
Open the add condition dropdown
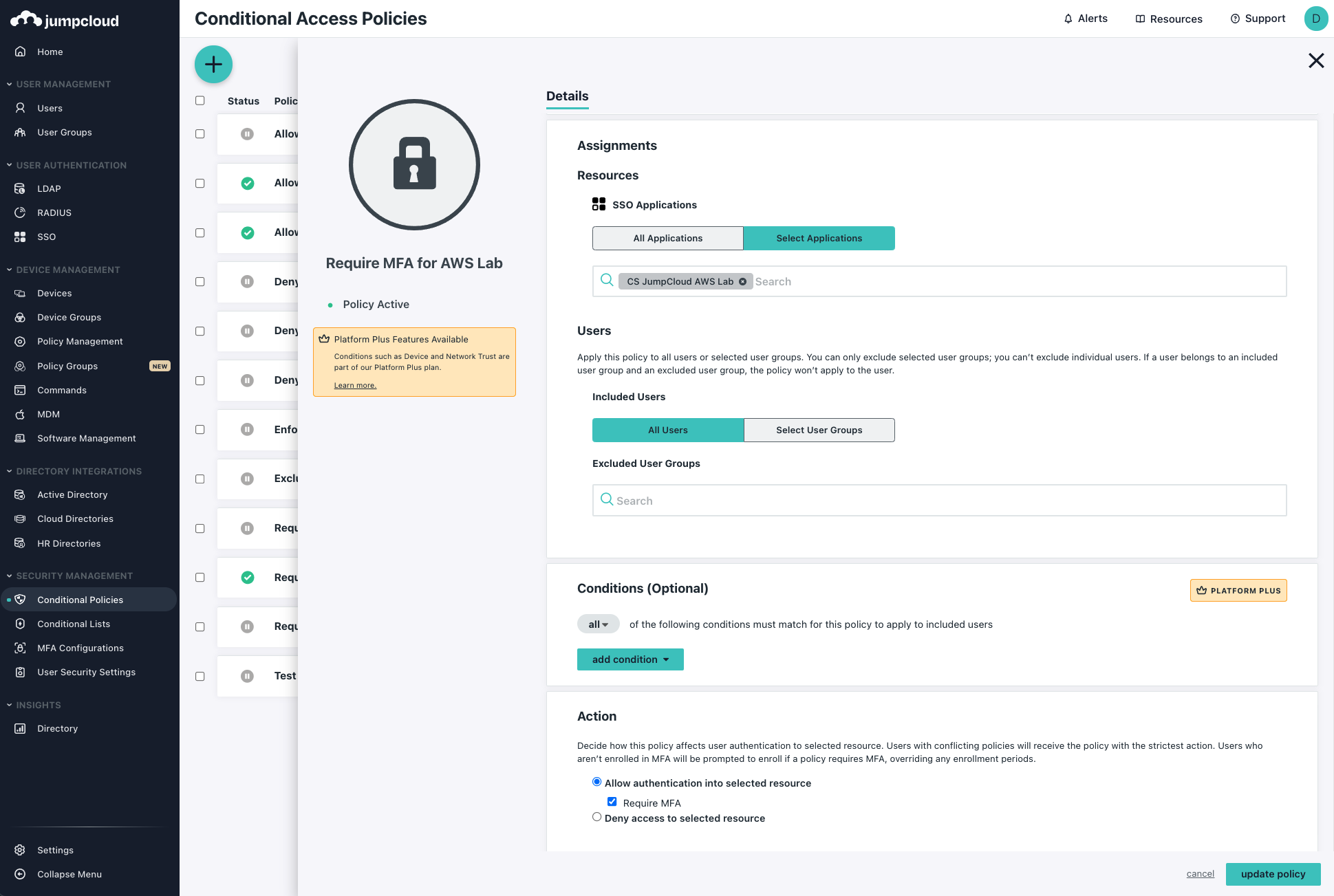[x=630, y=659]
